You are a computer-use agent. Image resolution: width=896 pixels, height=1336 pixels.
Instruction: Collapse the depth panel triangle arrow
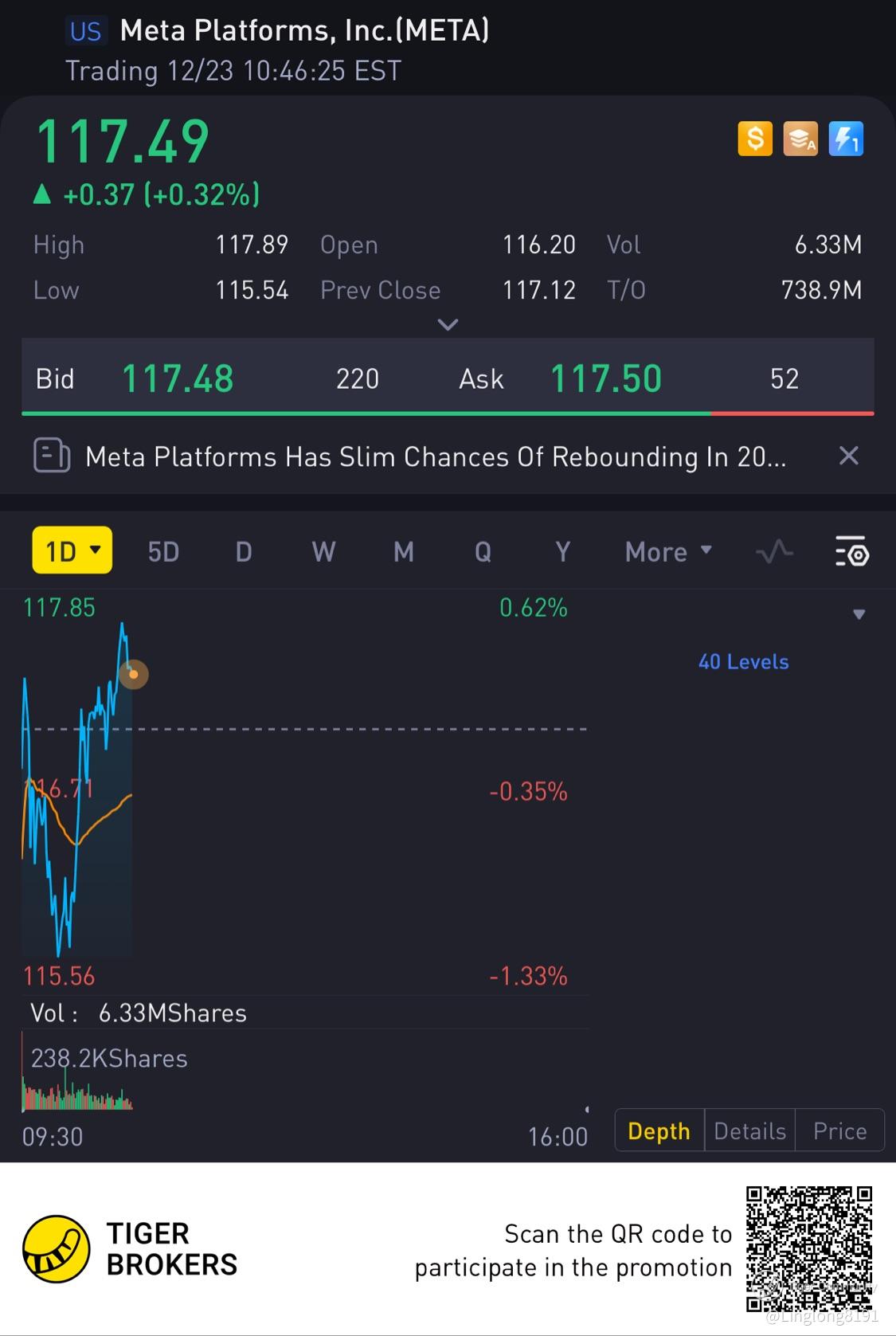click(859, 614)
